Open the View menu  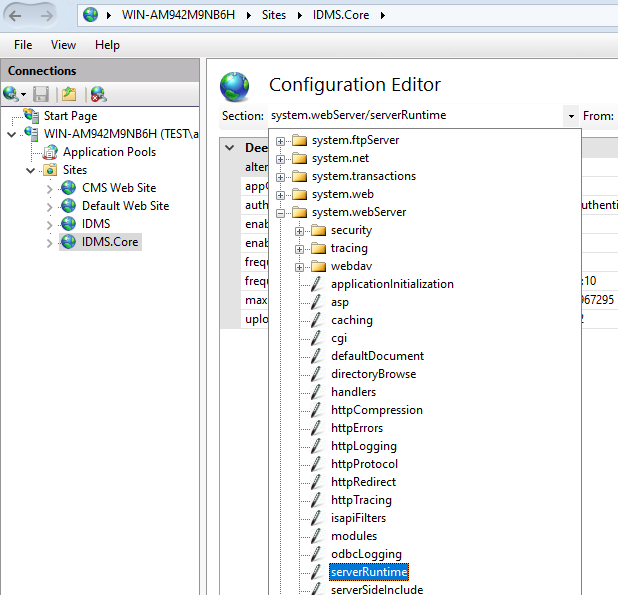pyautogui.click(x=63, y=45)
